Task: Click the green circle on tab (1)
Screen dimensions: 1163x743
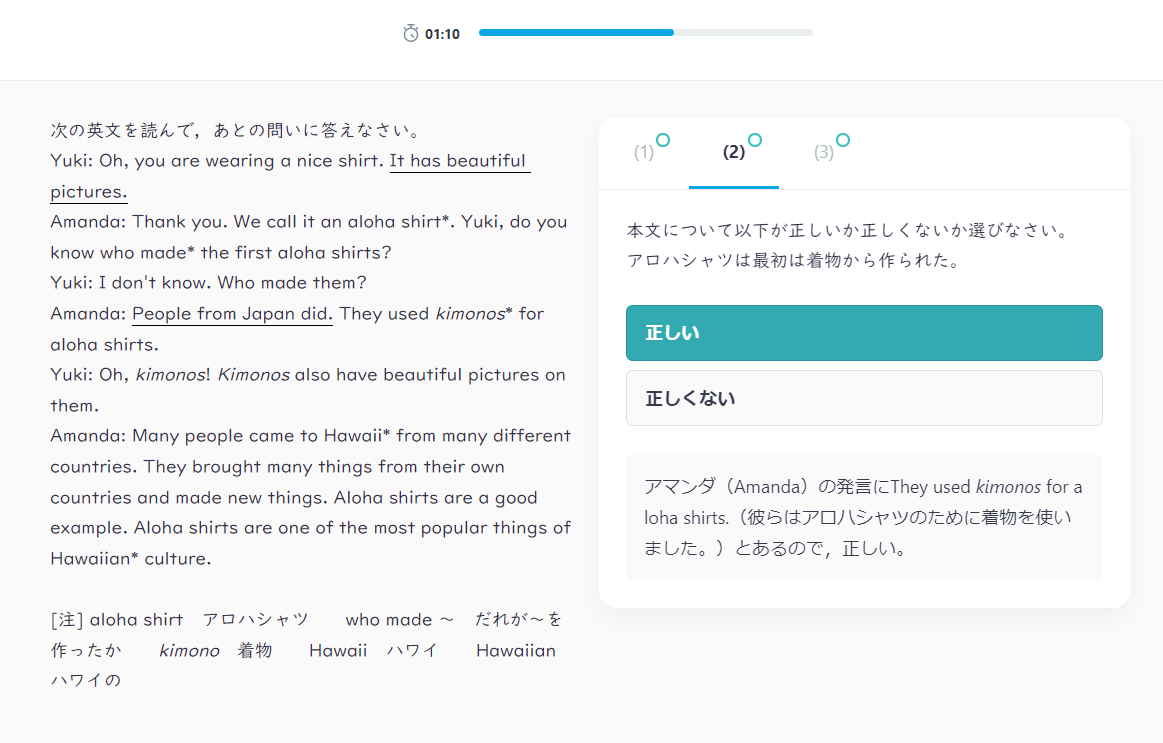Action: 663,140
